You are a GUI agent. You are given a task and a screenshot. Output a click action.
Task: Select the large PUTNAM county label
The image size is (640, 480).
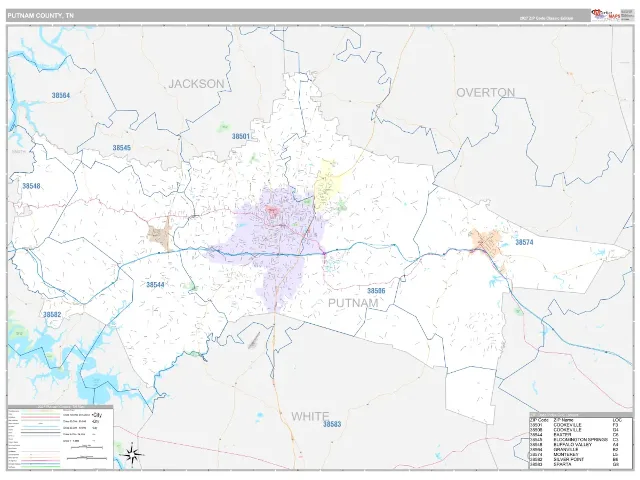(x=353, y=303)
